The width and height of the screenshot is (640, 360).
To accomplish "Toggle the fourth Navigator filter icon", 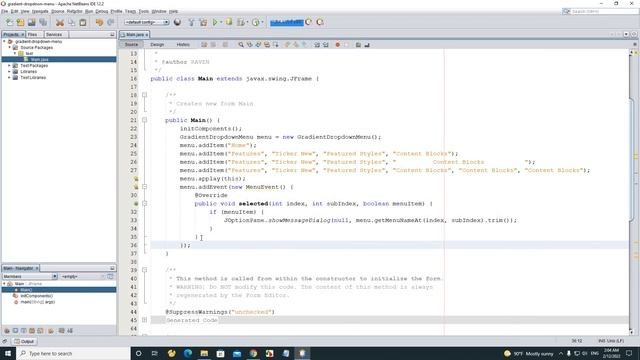I will click(32, 331).
